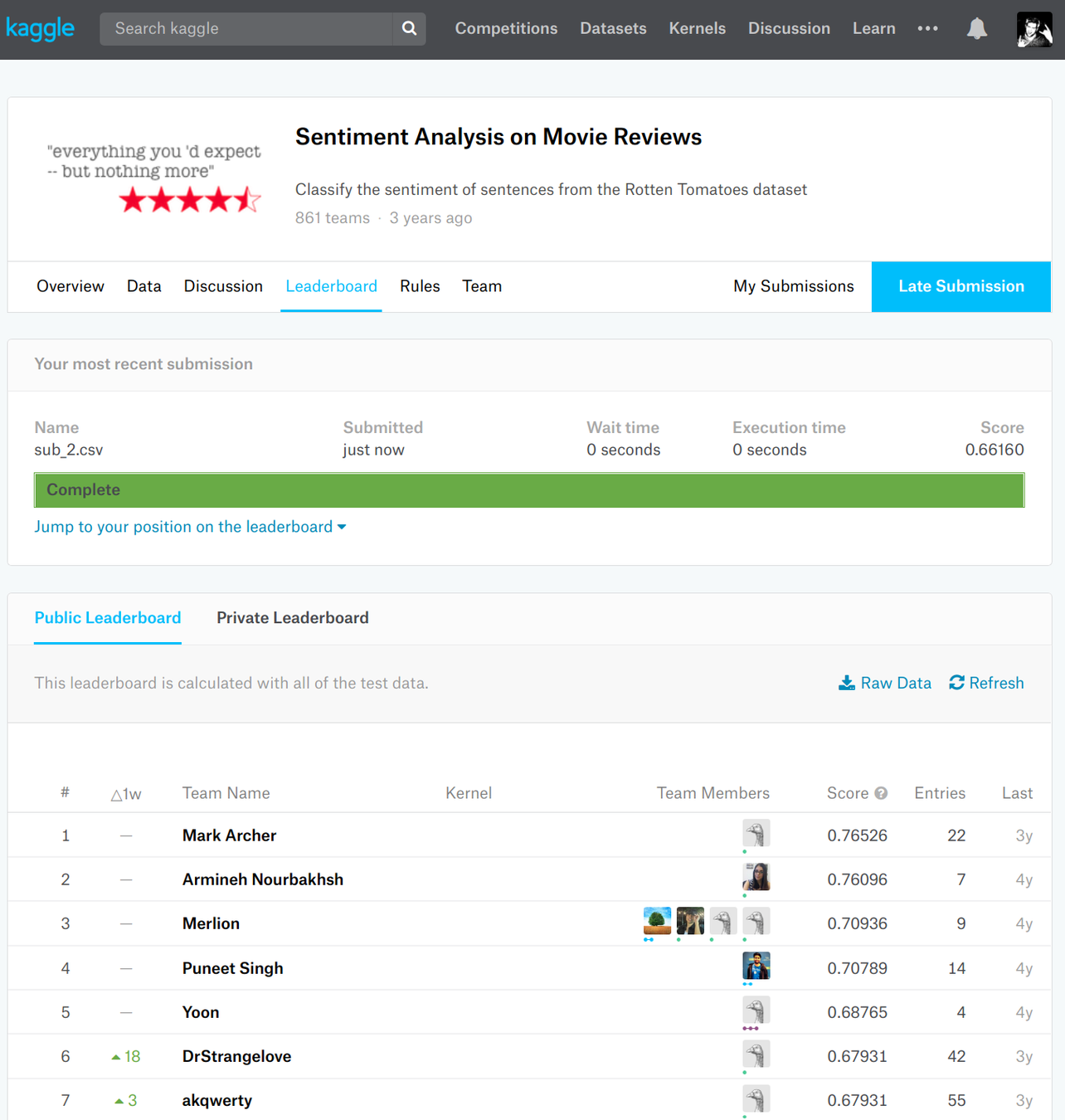Open DrStrangelove team name
This screenshot has width=1065, height=1120.
pos(236,1056)
